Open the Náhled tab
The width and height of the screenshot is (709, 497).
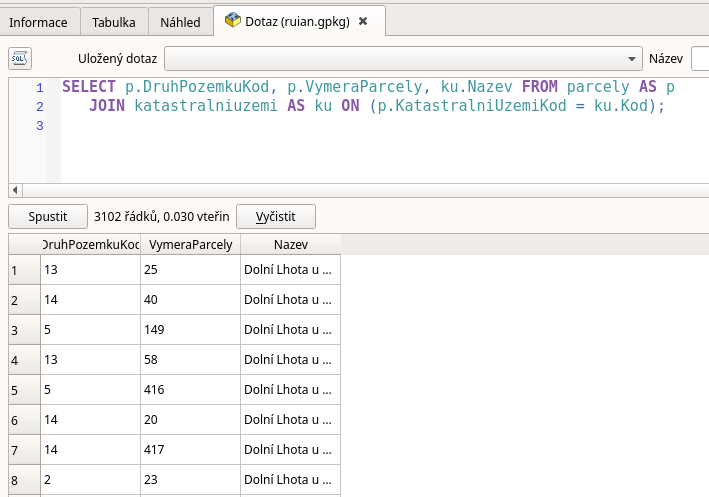[x=180, y=22]
